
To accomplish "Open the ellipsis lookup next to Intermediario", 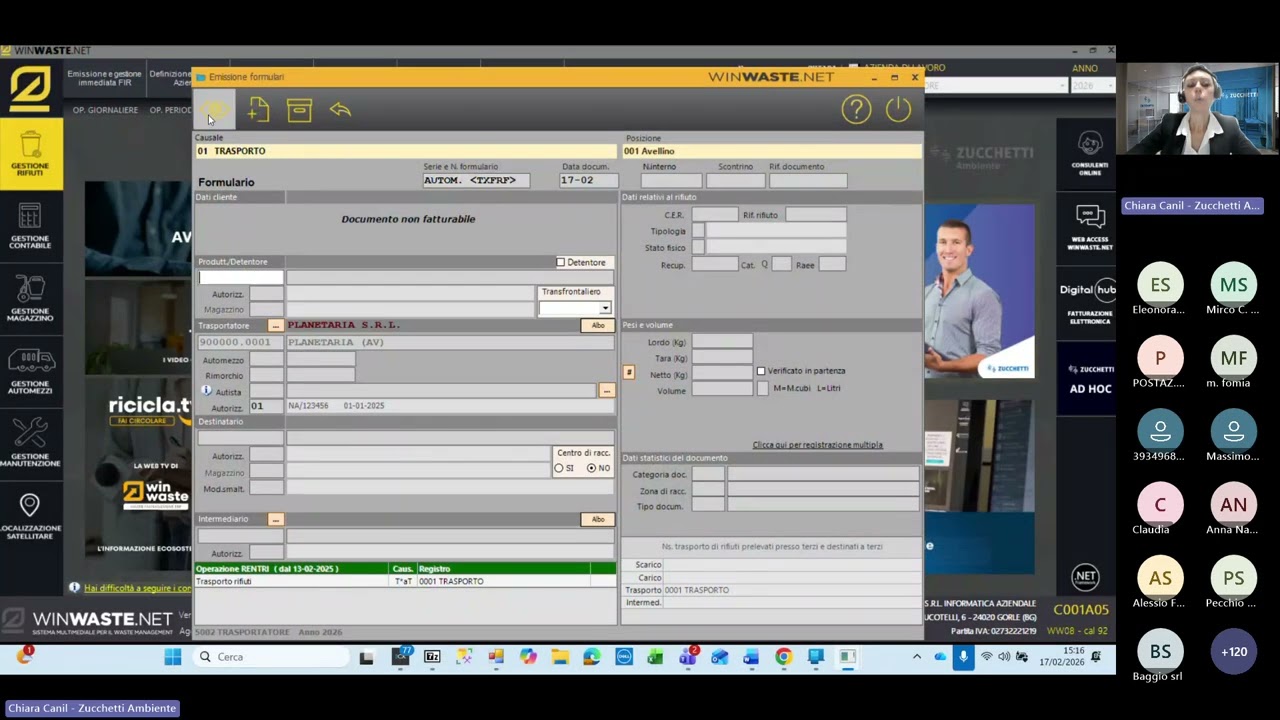I will pyautogui.click(x=275, y=519).
